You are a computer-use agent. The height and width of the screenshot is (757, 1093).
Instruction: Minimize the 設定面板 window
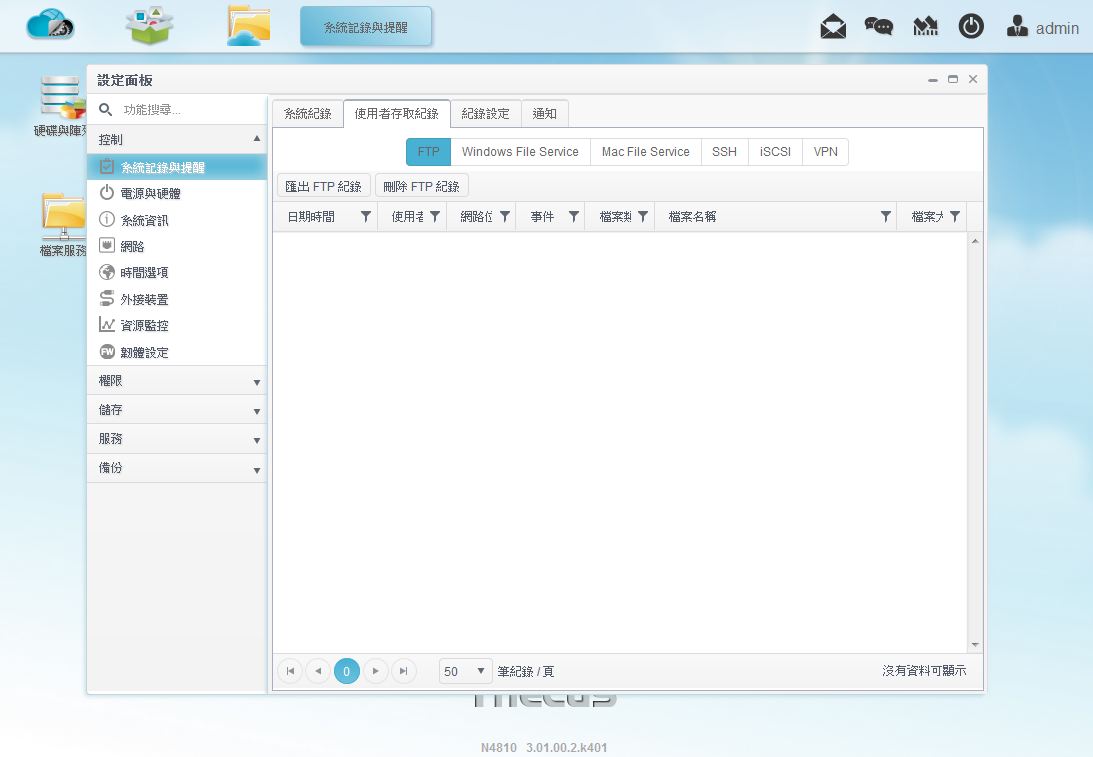933,80
